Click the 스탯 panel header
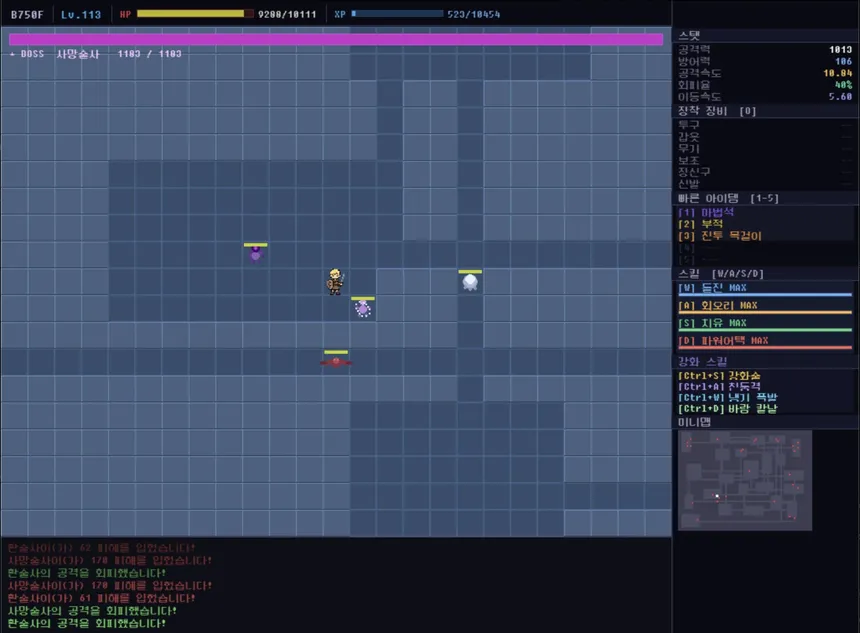Viewport: 860px width, 633px height. [689, 36]
